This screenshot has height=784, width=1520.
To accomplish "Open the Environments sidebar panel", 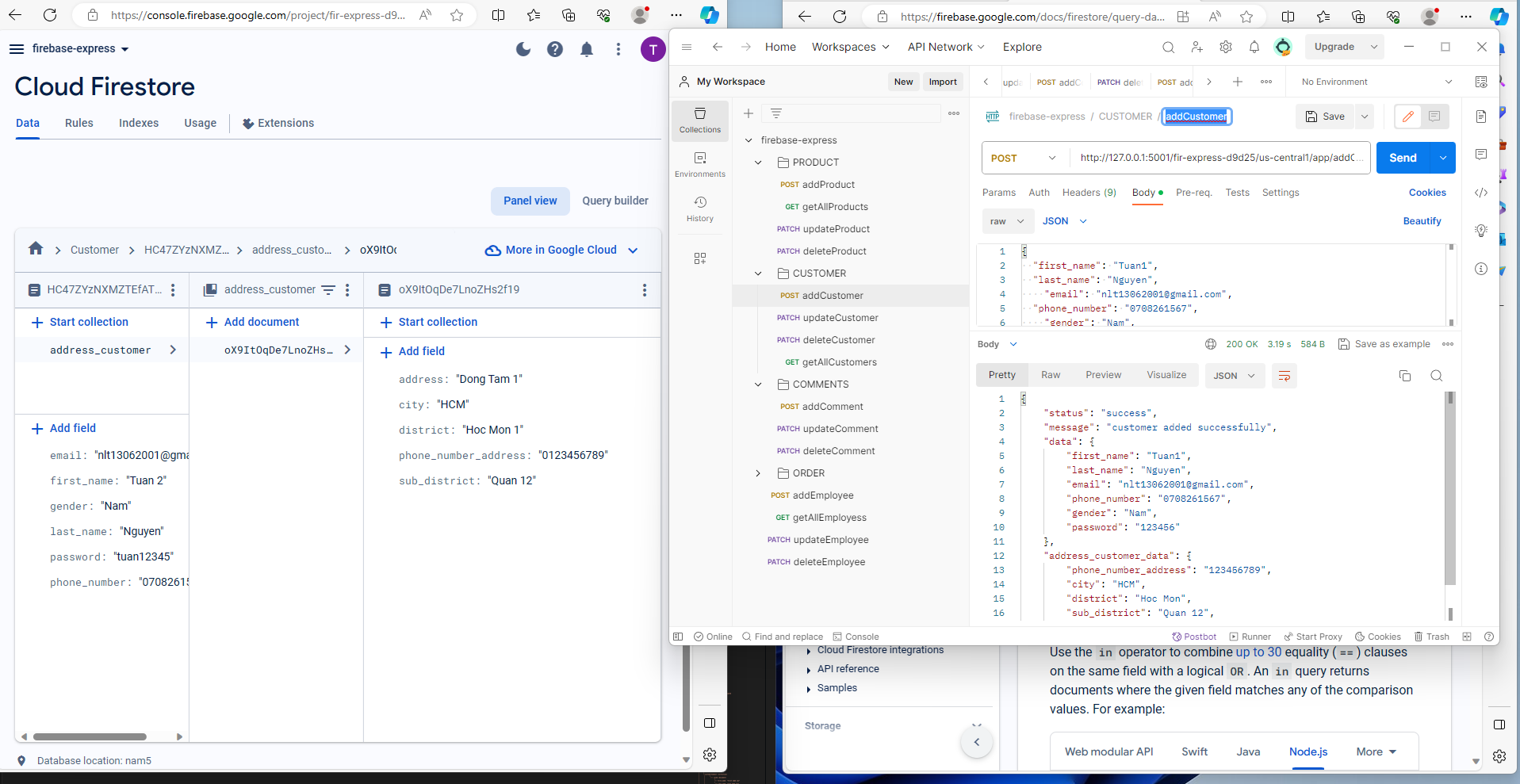I will [699, 164].
